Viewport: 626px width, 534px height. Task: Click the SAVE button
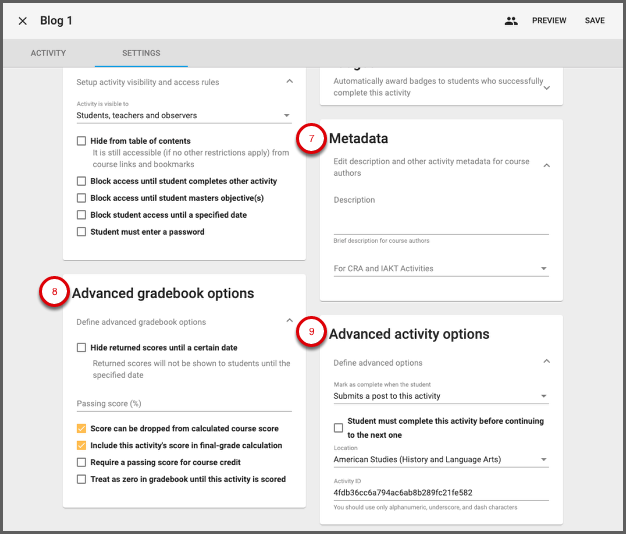pyautogui.click(x=595, y=21)
